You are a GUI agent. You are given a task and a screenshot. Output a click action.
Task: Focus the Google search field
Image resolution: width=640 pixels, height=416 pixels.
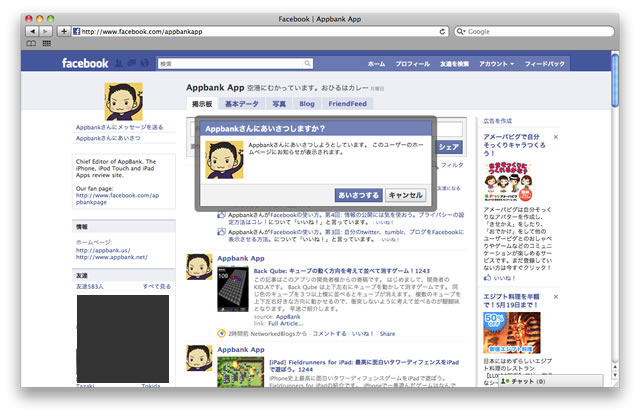coord(534,31)
